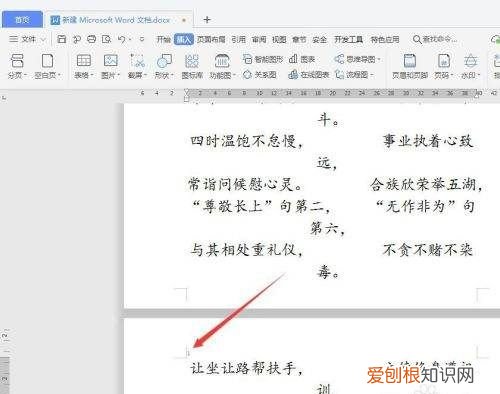This screenshot has width=500, height=394.
Task: Open 页眉和页脚 header and footer
Action: click(410, 66)
